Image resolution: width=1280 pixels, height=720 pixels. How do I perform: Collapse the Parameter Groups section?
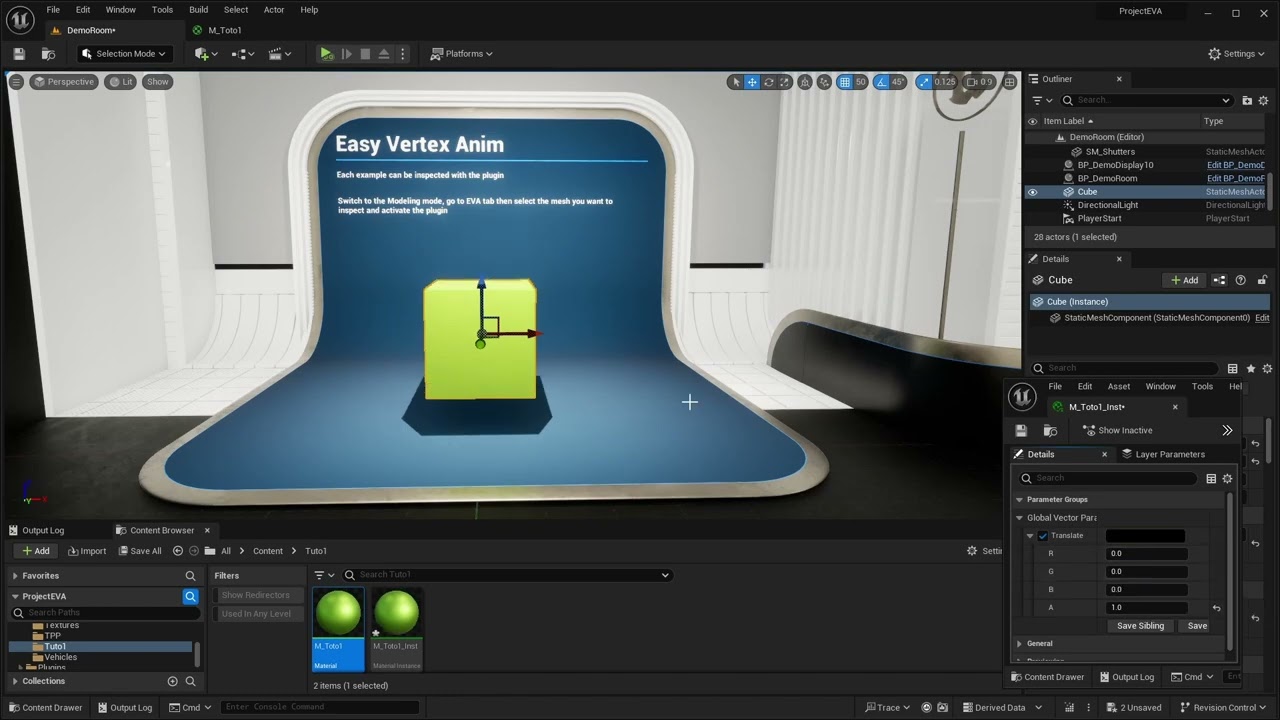(x=1020, y=500)
